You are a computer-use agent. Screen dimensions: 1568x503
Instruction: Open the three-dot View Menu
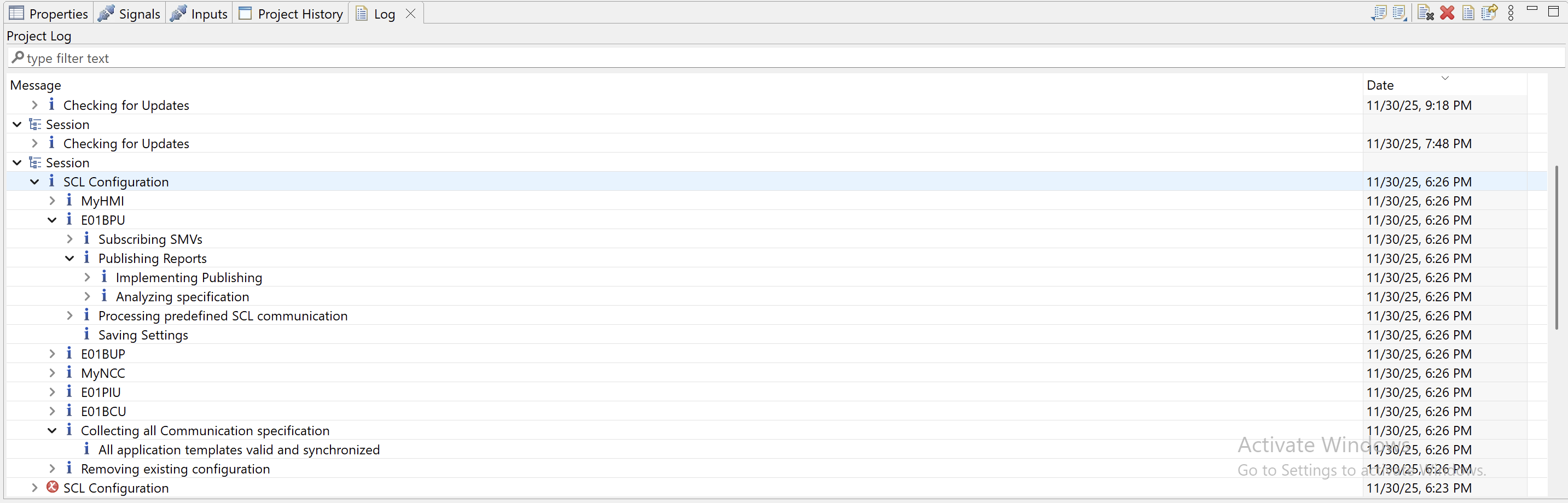tap(1511, 13)
